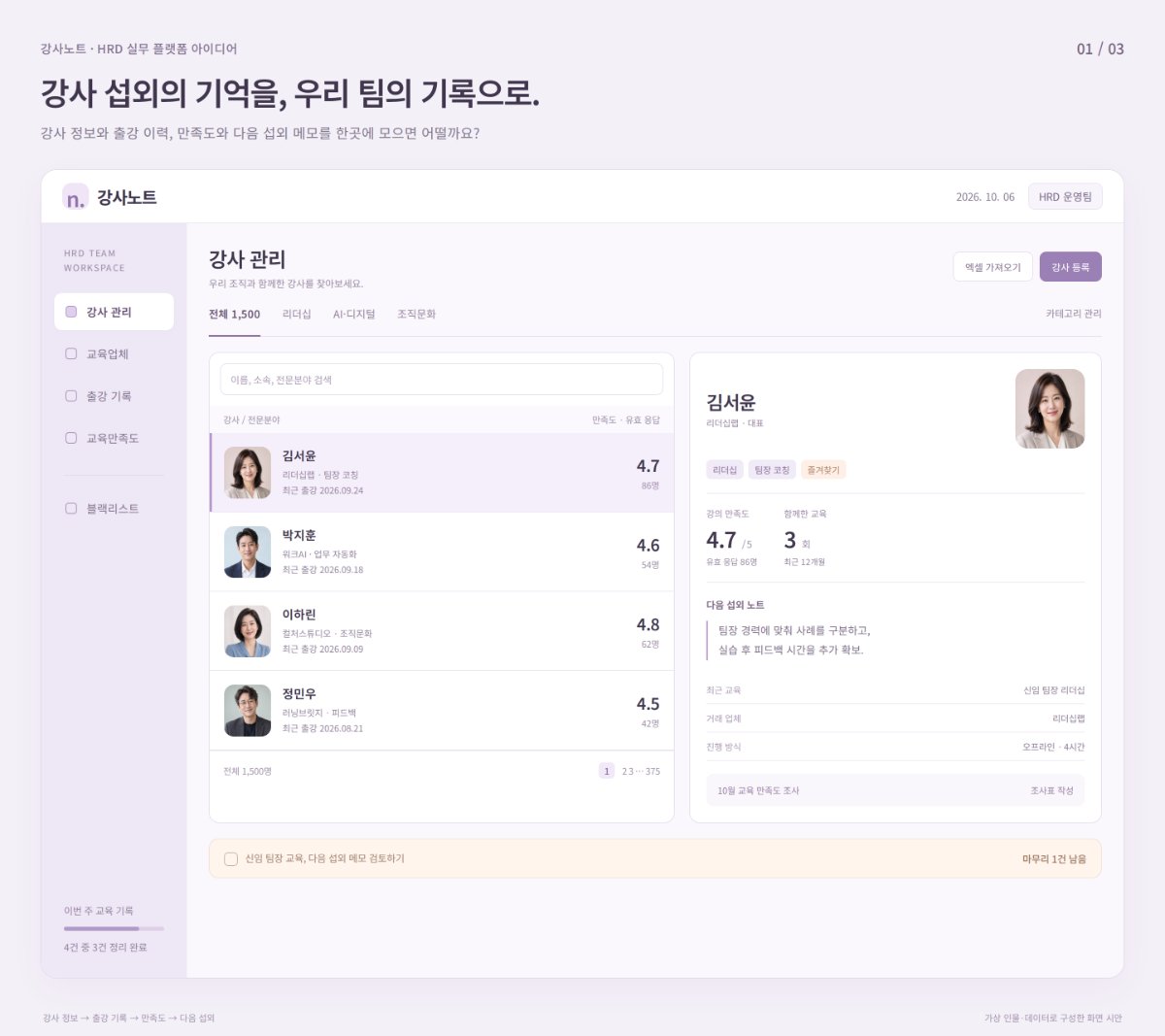Click the 전체 1,500명 count text
Viewport: 1165px width, 1036px height.
tap(248, 772)
